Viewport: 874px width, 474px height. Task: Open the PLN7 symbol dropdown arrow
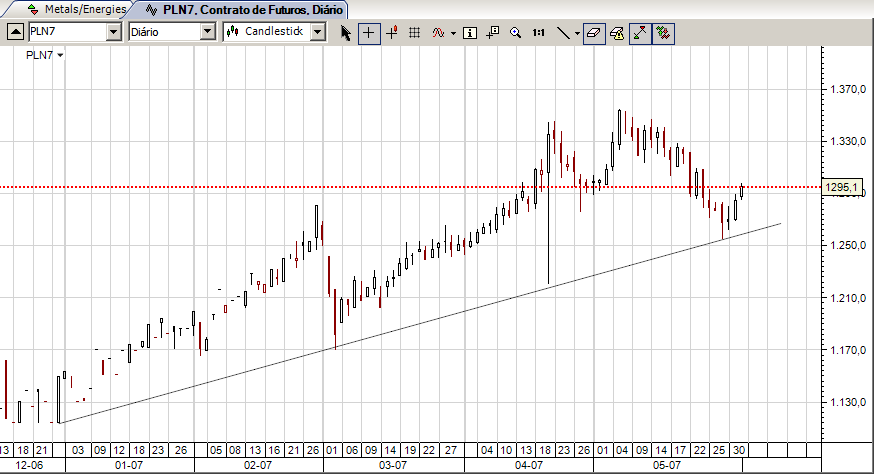point(114,32)
